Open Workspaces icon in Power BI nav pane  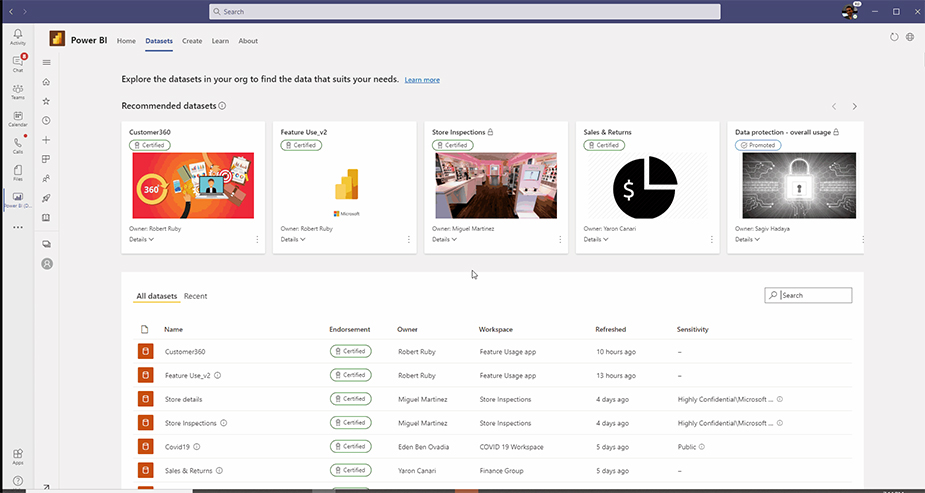pos(47,244)
